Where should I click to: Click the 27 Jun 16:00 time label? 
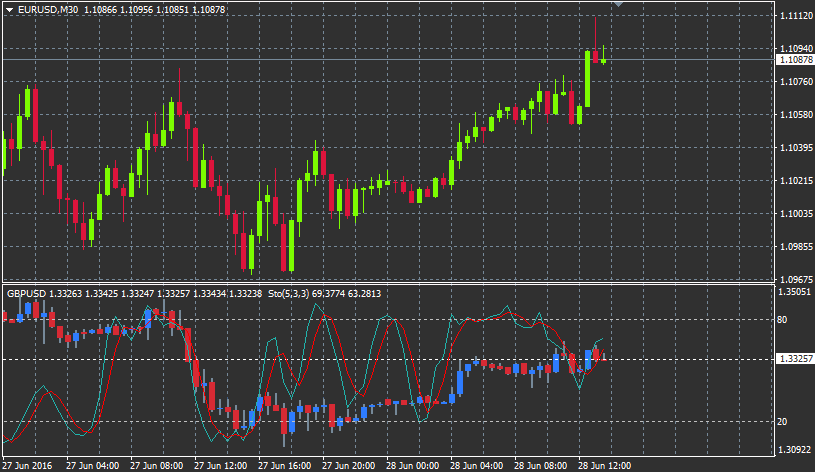(x=285, y=465)
